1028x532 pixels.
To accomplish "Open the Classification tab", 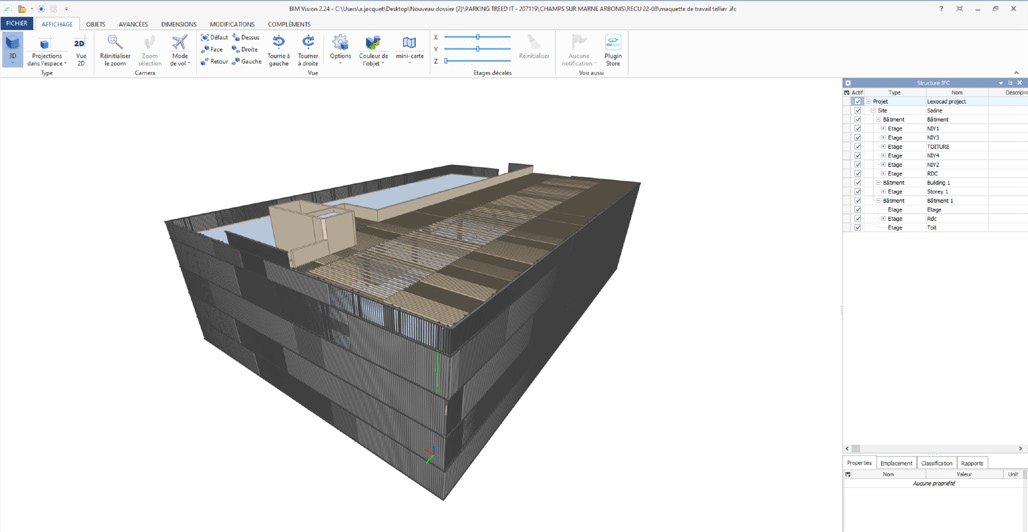I will [x=936, y=463].
